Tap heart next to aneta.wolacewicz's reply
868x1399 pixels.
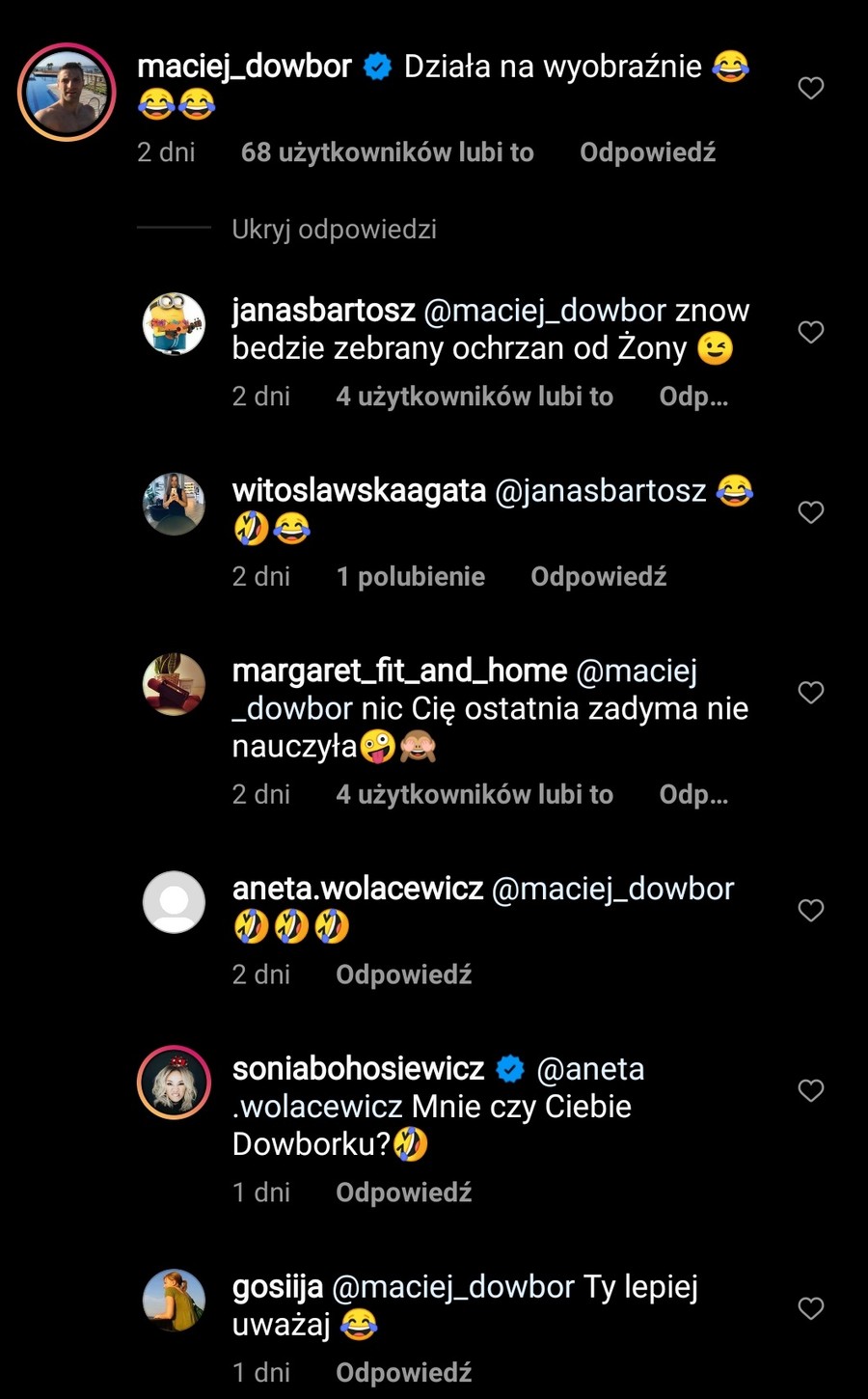811,911
